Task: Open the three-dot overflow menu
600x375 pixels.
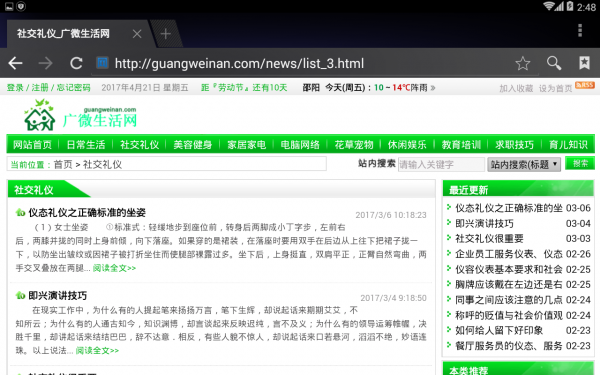Action: (580, 30)
